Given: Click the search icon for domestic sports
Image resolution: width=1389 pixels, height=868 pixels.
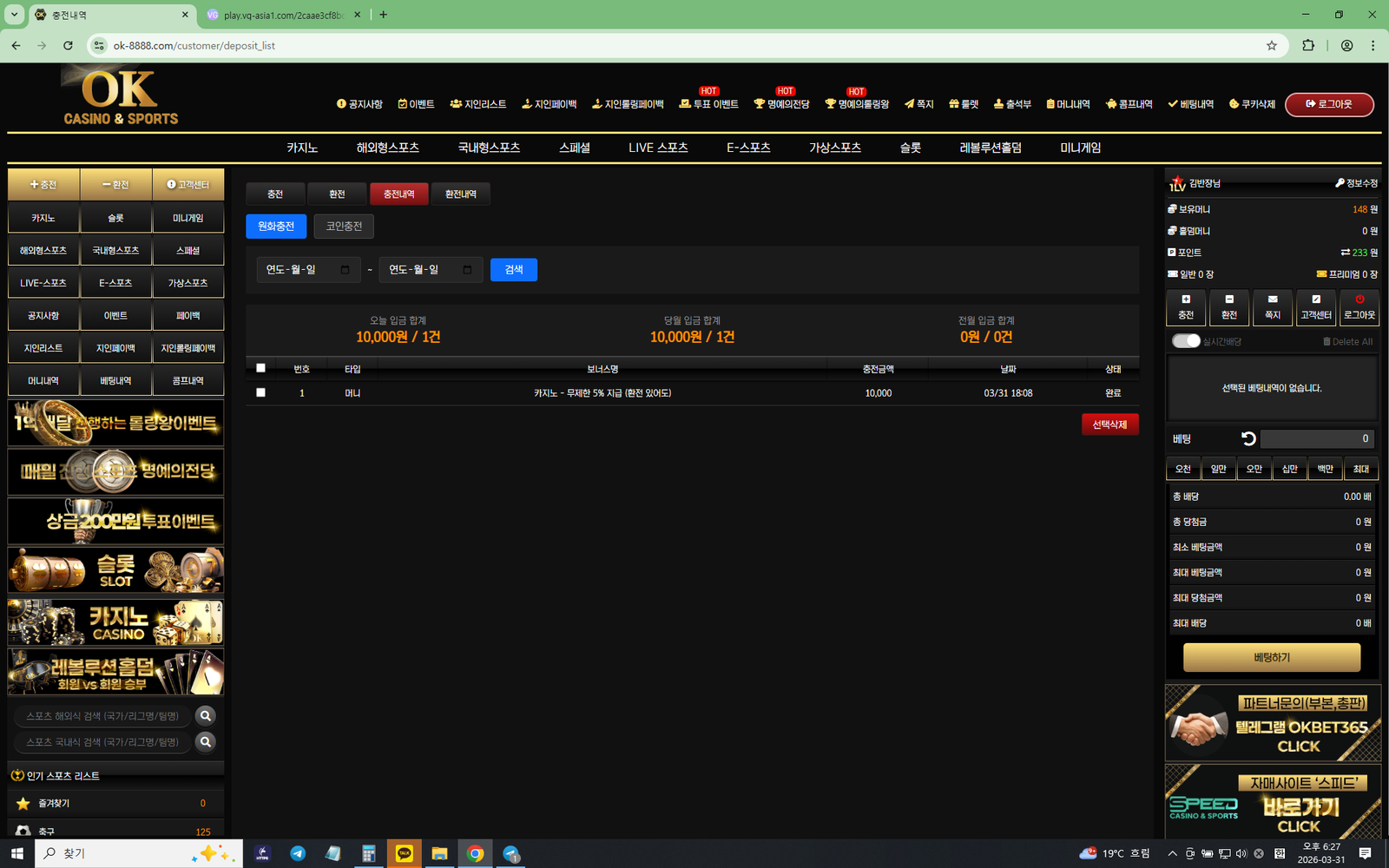Looking at the screenshot, I should point(206,742).
